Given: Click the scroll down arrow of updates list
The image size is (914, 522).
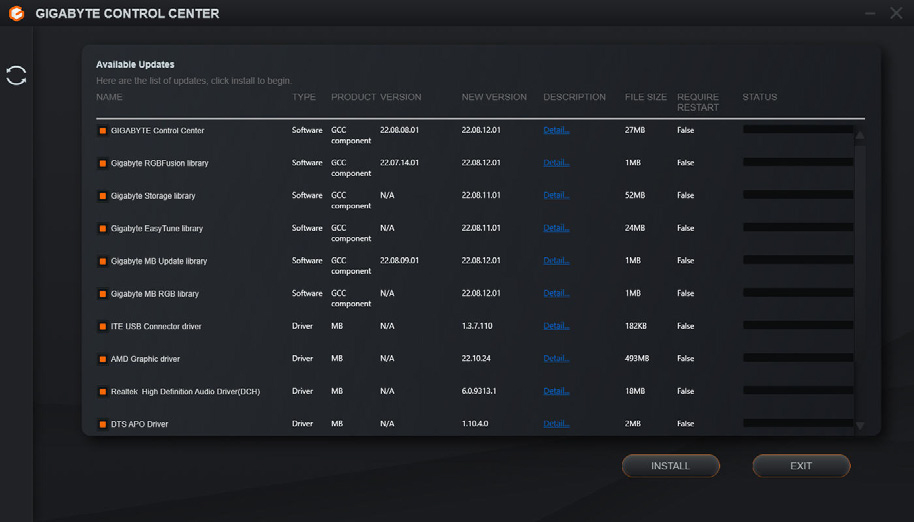Looking at the screenshot, I should (860, 425).
